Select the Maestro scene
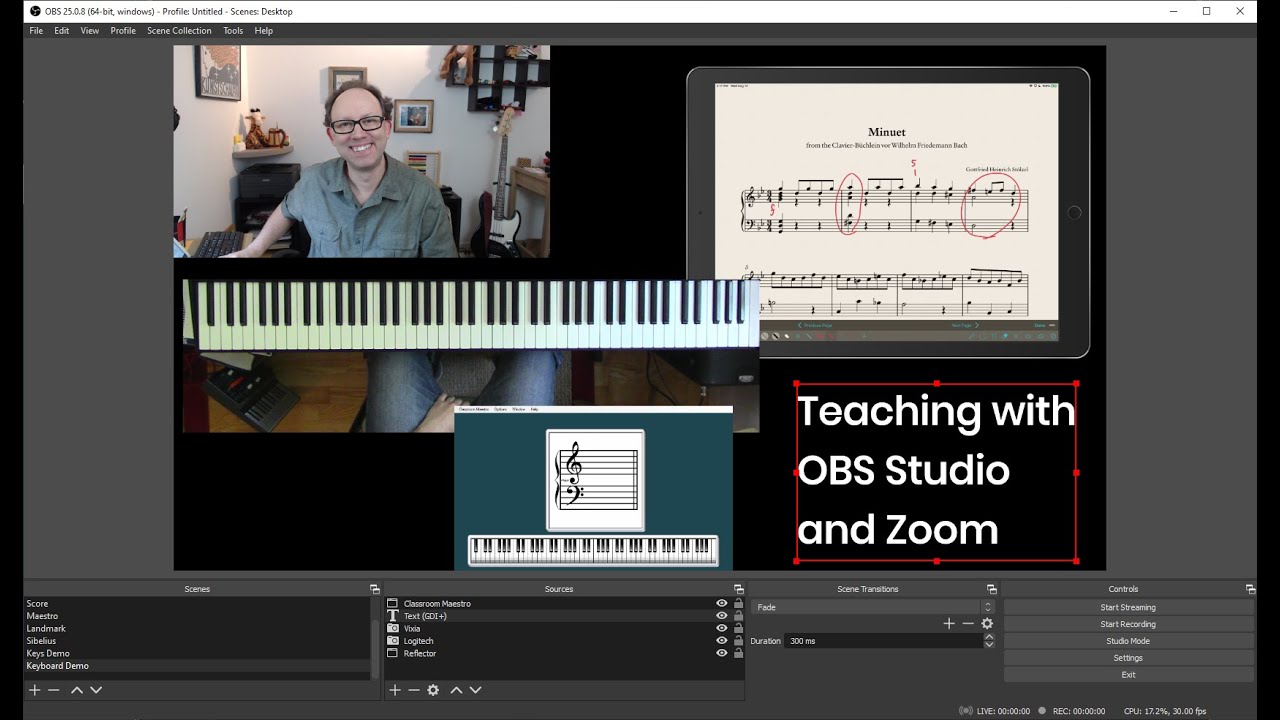Screen dimensions: 1280x720 (197, 616)
